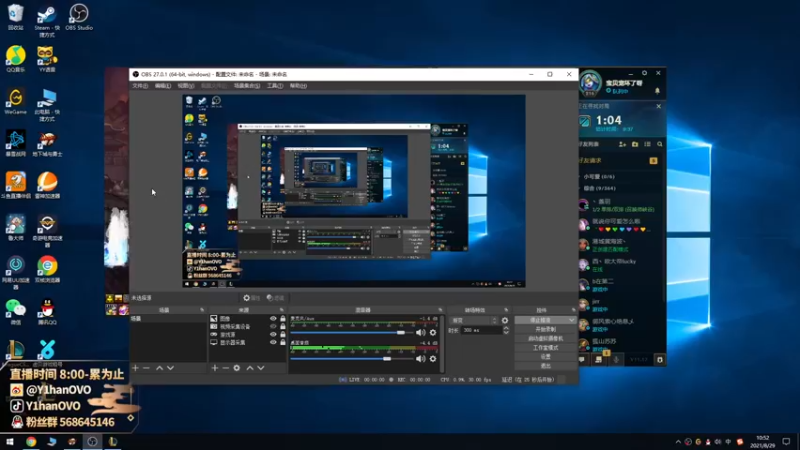
Task: Open 腾讯QQ penguin desktop shortcut
Action: 47,311
